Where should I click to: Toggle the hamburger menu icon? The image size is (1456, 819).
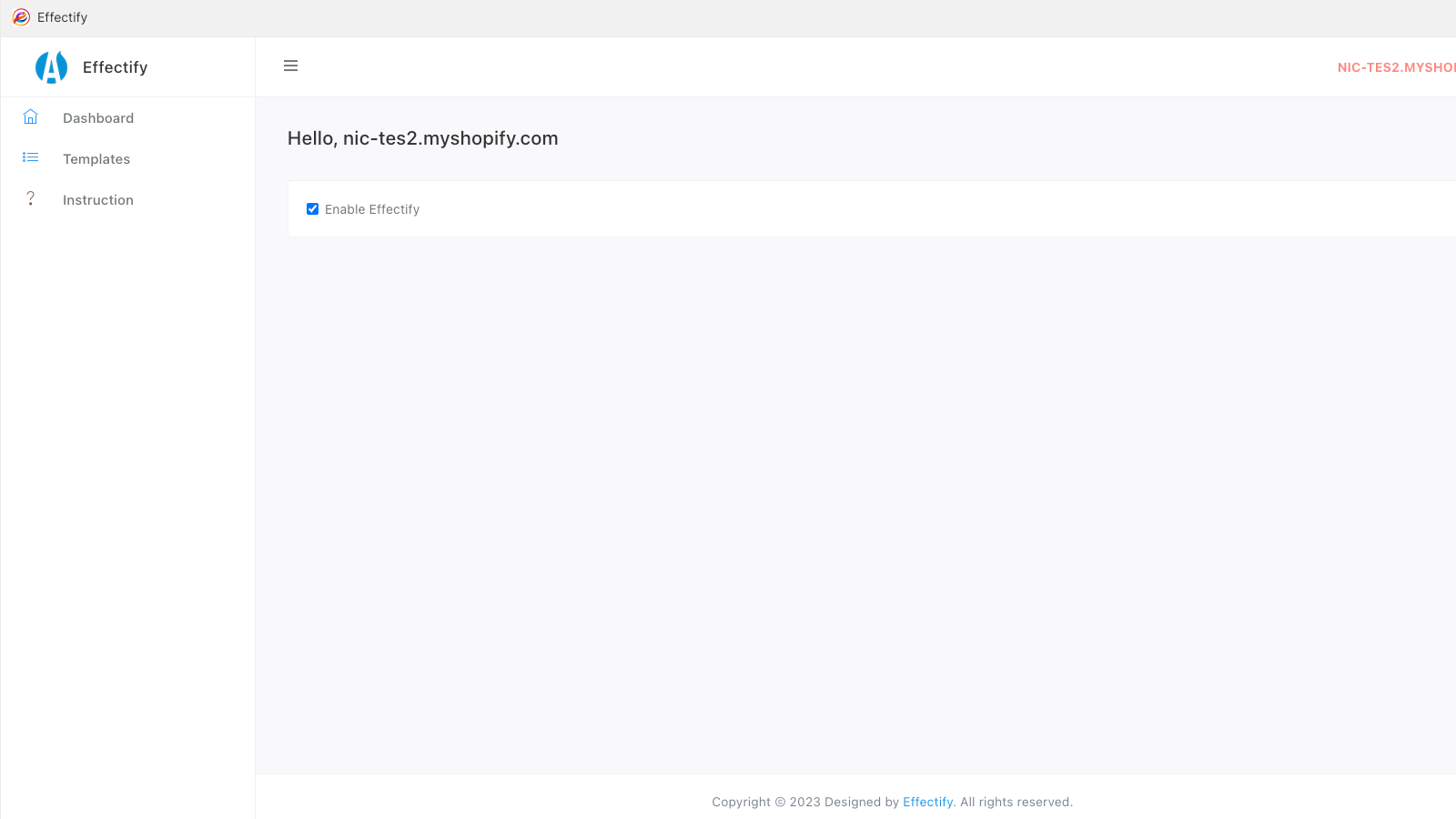click(x=291, y=66)
